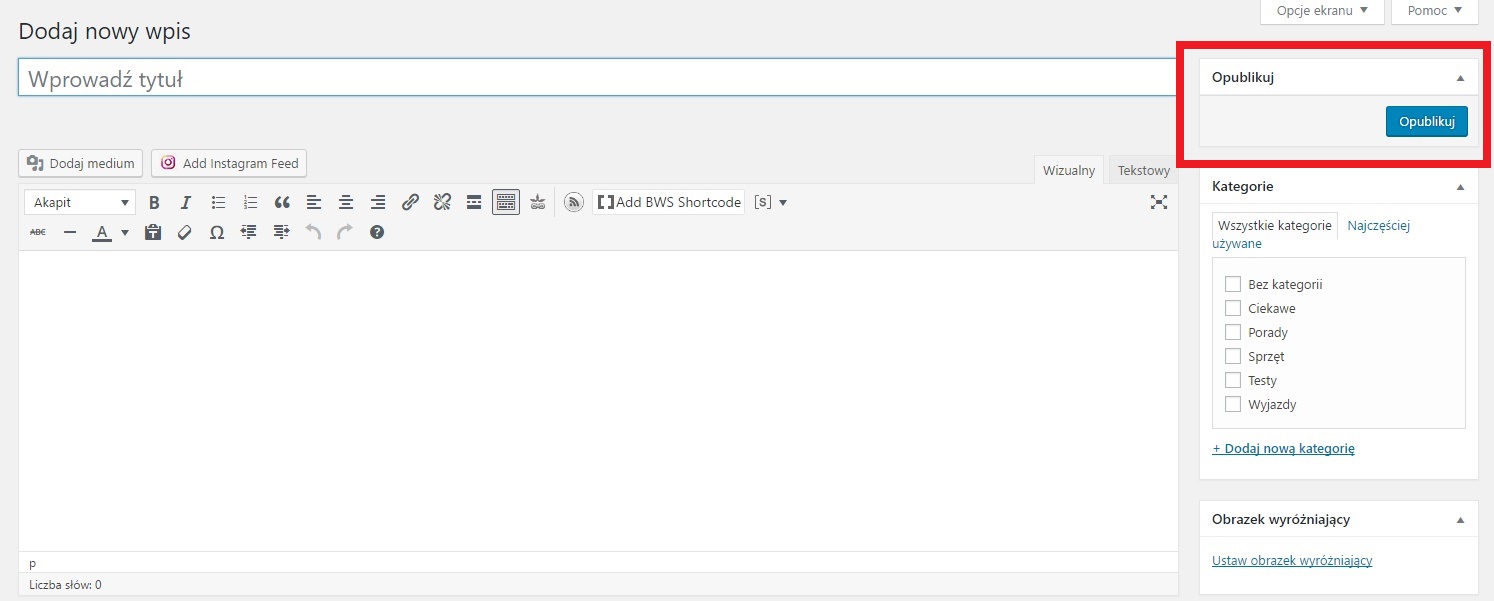Click the insert link icon
Image resolution: width=1494 pixels, height=601 pixels.
(x=410, y=202)
